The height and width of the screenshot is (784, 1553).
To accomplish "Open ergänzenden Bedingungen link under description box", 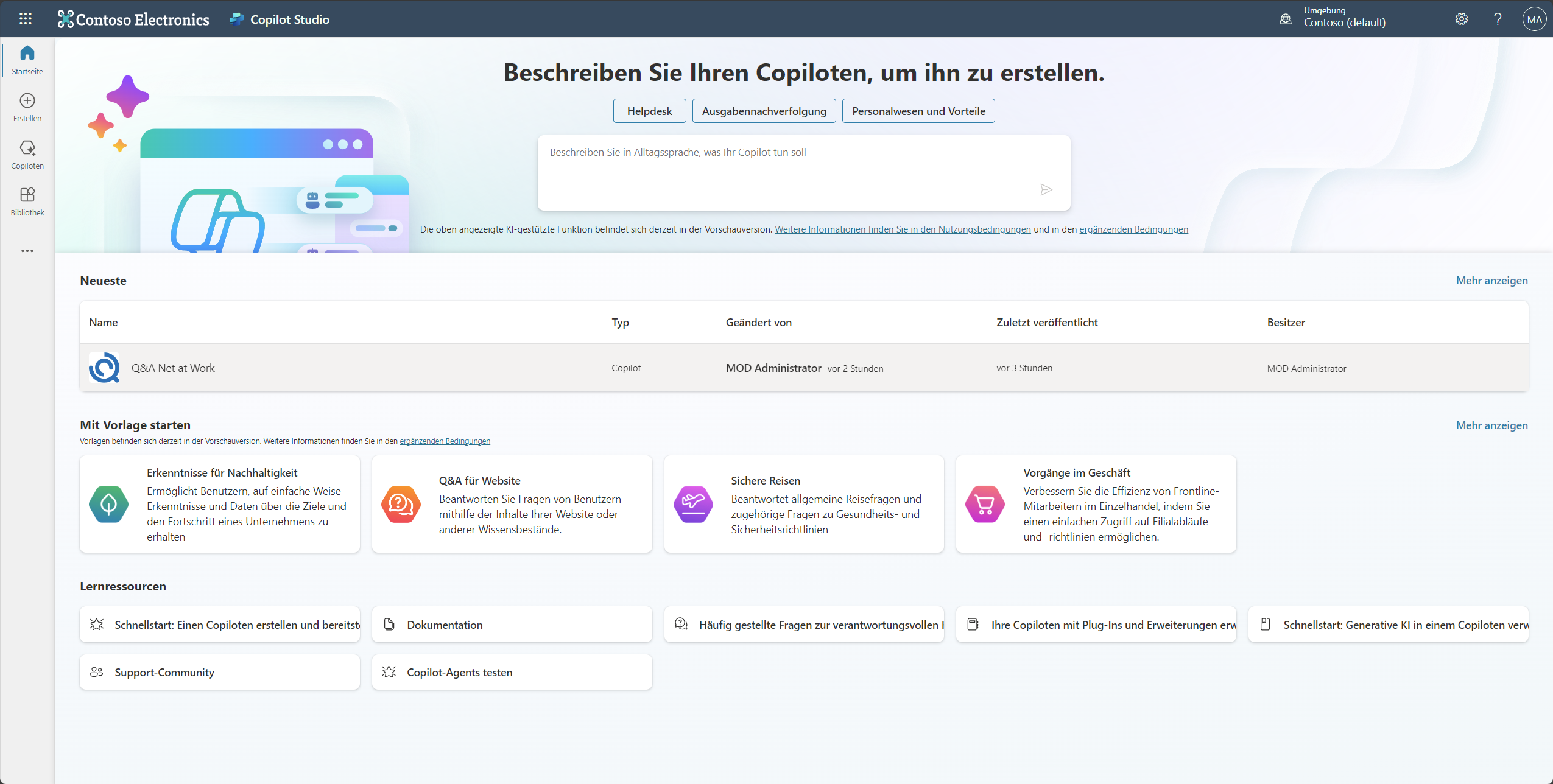I will 1133,229.
